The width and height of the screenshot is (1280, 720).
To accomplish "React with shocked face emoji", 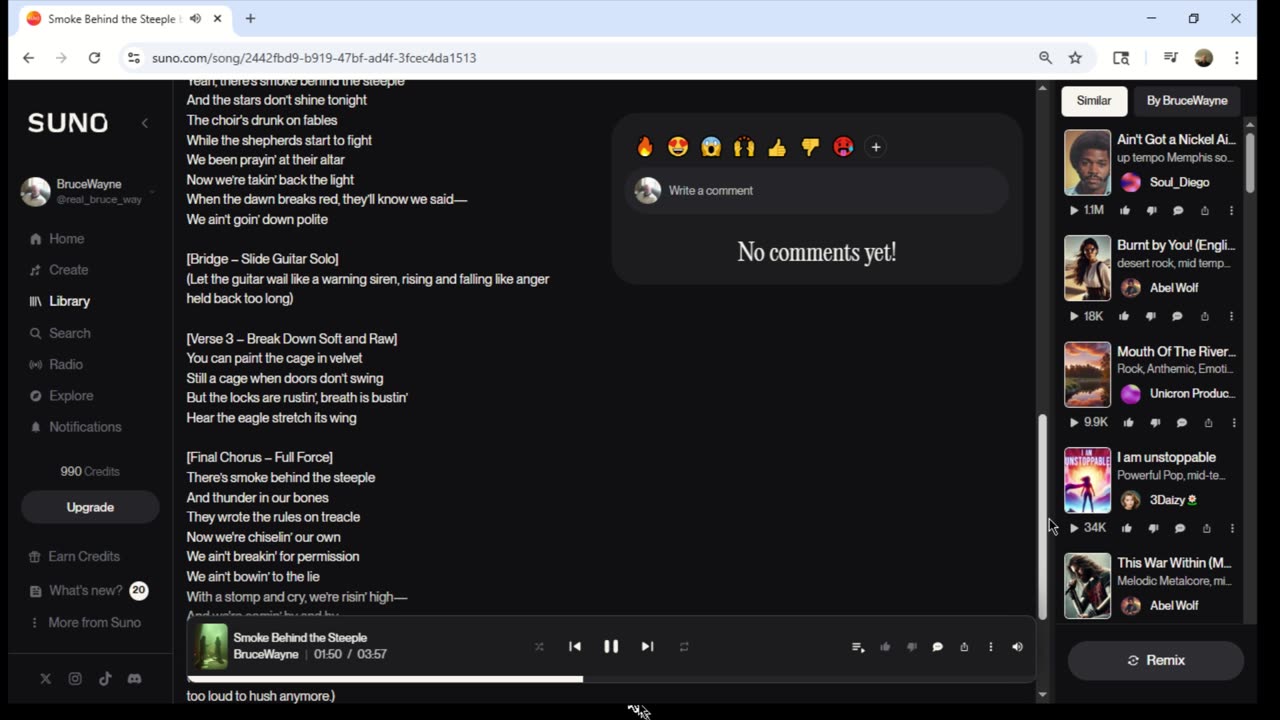I will (711, 147).
